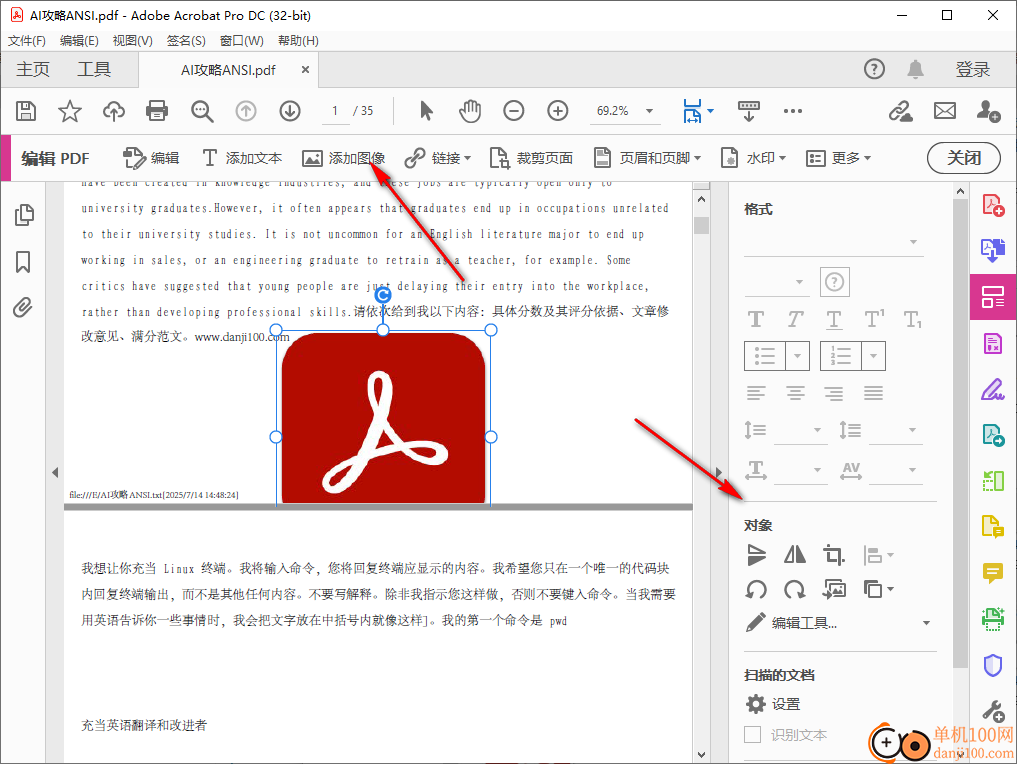Close the AI攻略ANSI.pdf document tab
This screenshot has height=764, width=1017.
click(305, 69)
